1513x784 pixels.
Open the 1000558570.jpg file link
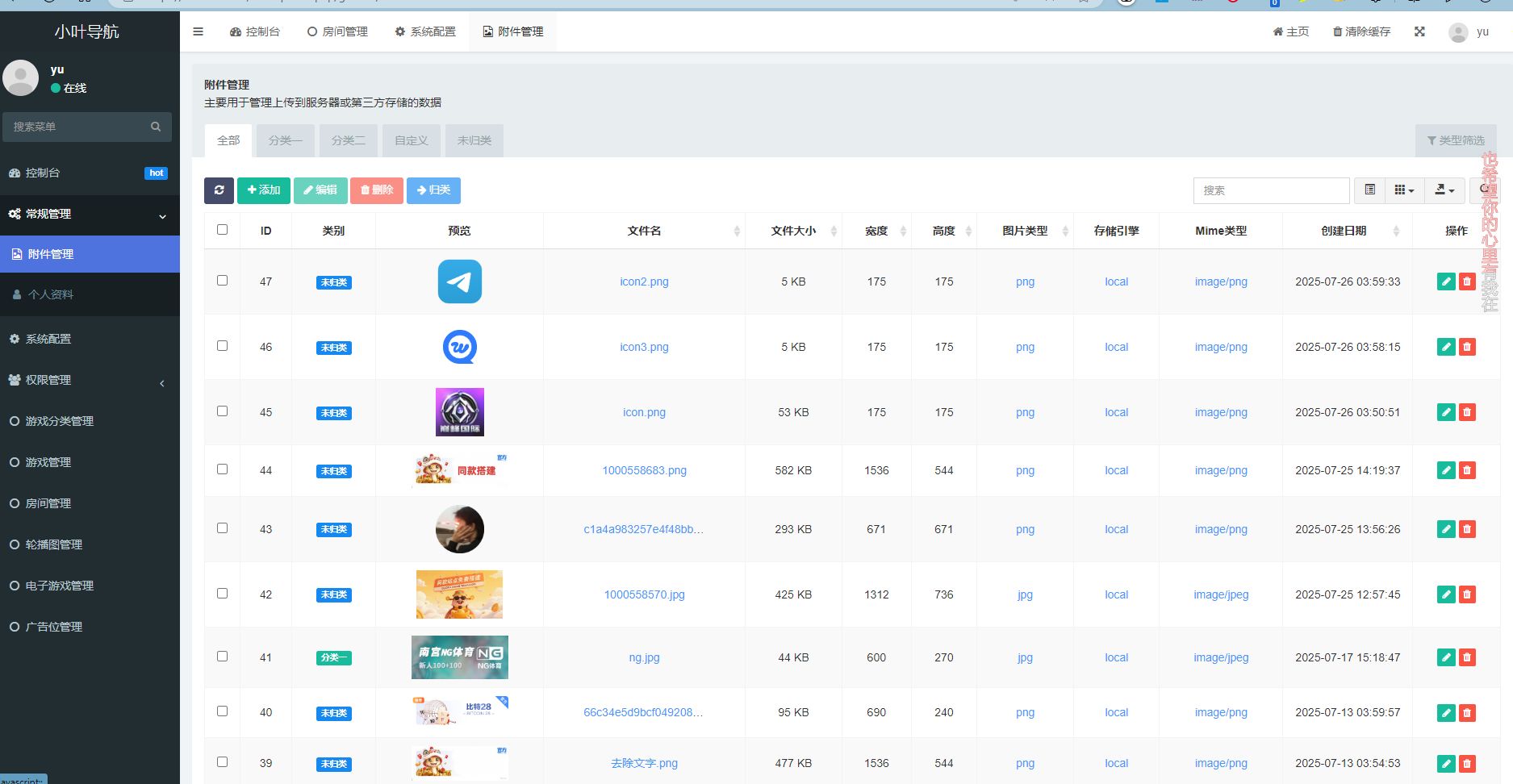click(x=644, y=594)
